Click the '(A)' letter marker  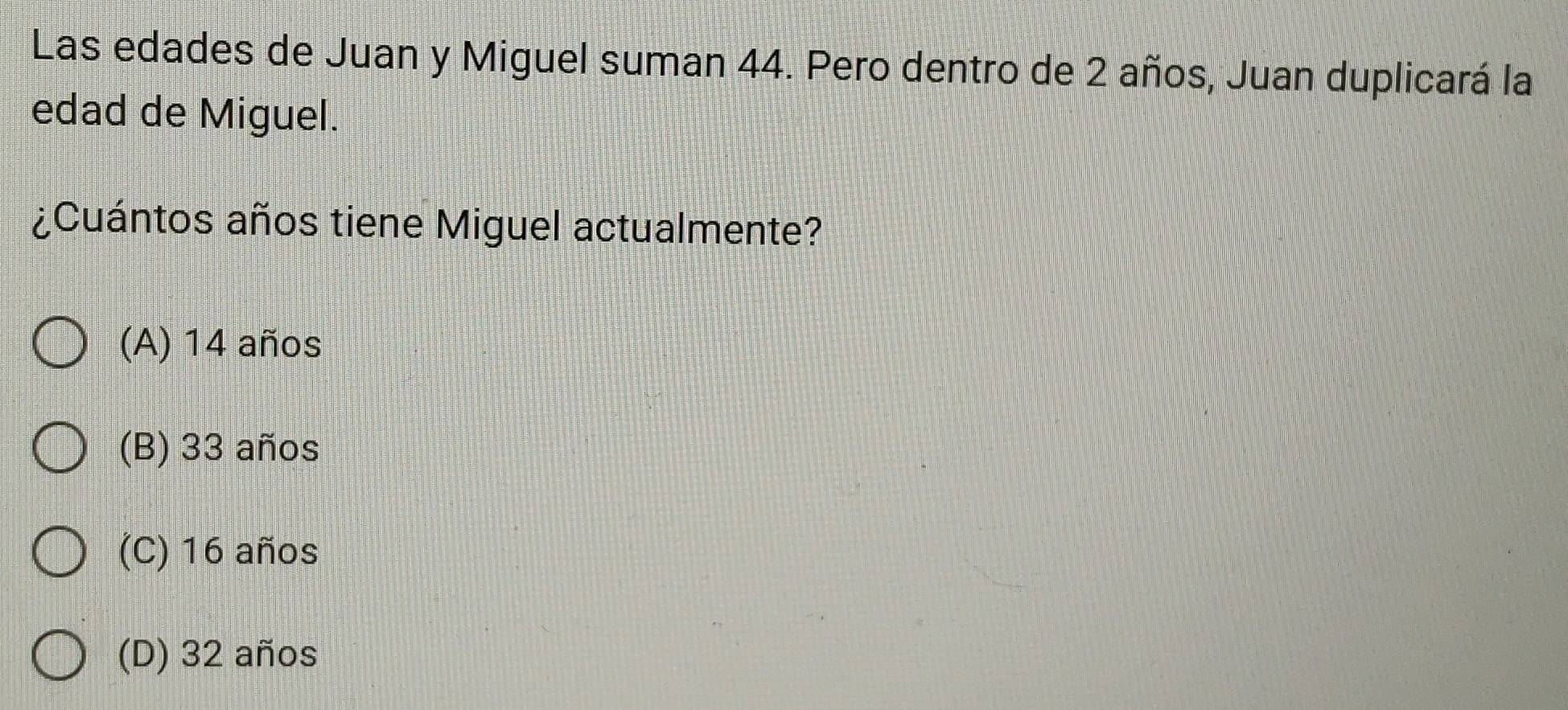(x=146, y=345)
